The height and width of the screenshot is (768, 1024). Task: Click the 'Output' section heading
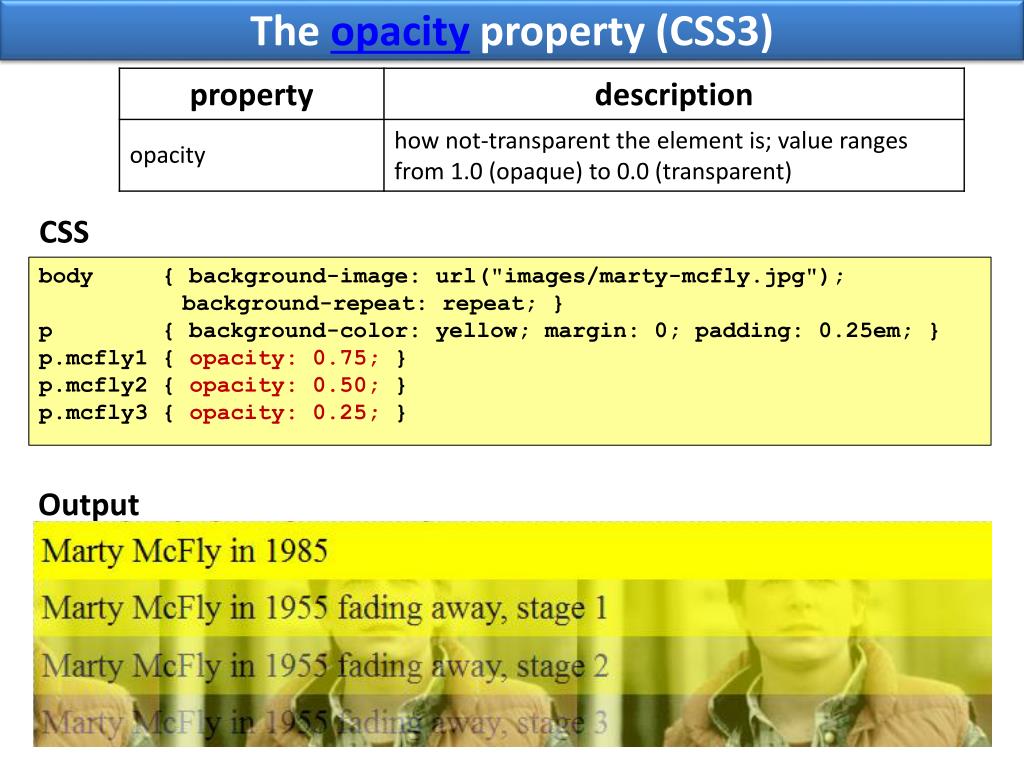pyautogui.click(x=89, y=505)
